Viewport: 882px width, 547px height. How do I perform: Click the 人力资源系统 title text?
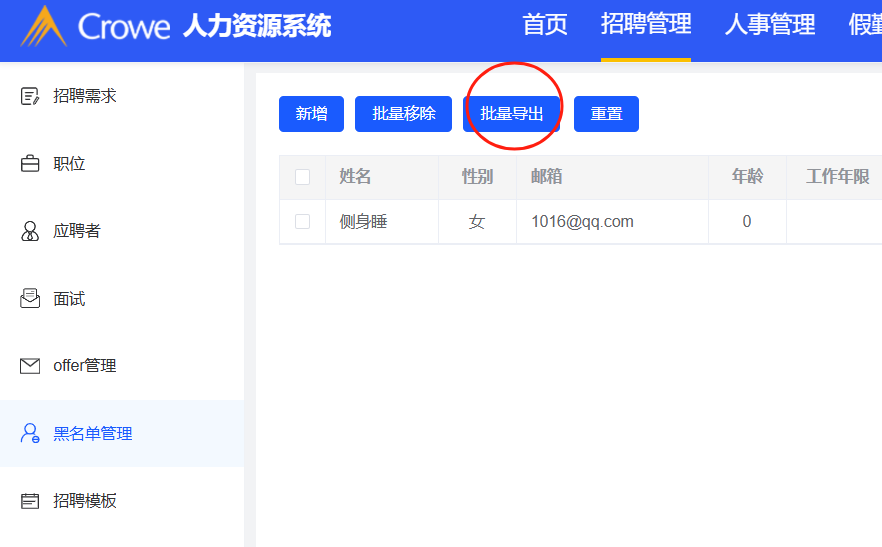[x=257, y=26]
